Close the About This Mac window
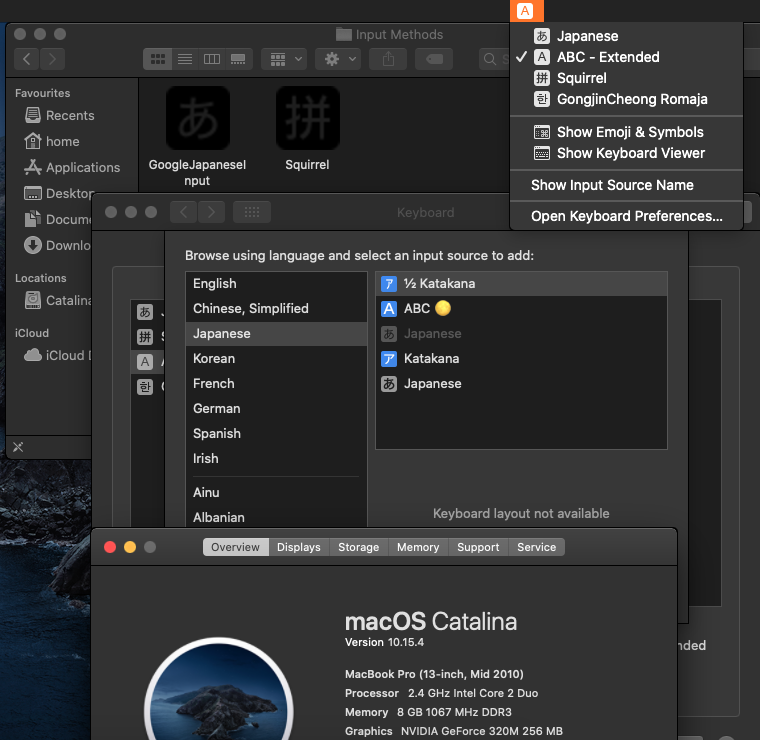 110,547
